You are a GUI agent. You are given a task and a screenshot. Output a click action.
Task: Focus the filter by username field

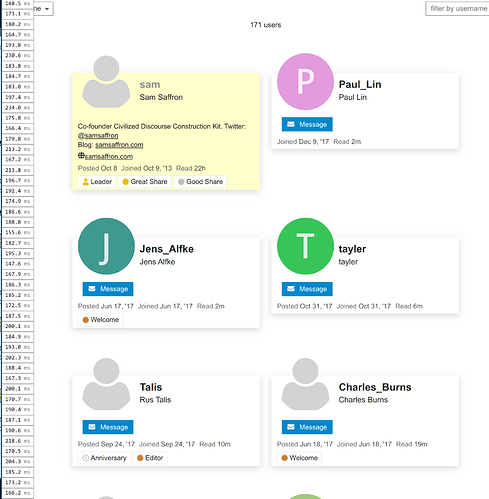click(457, 9)
